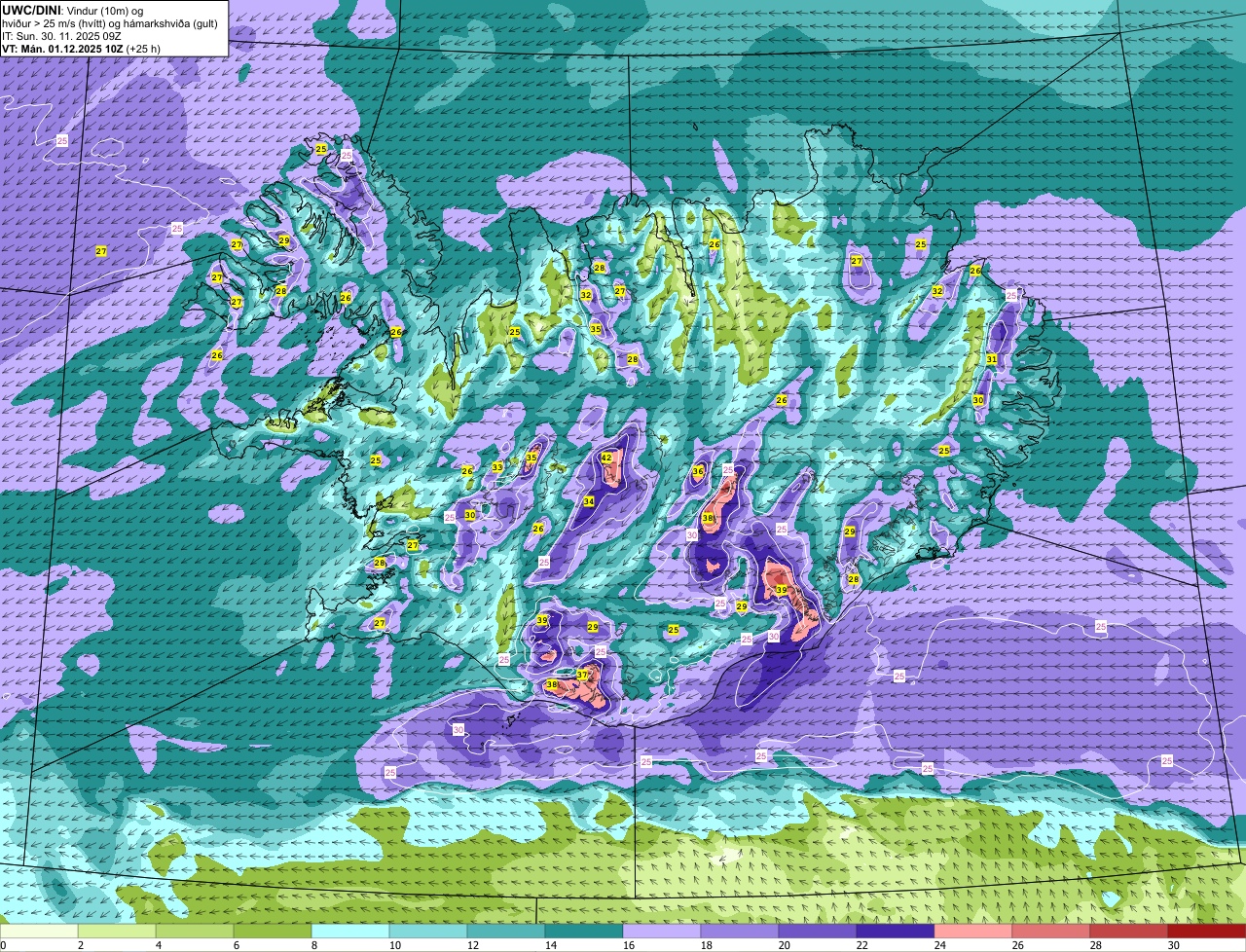The height and width of the screenshot is (952, 1246).
Task: Click the legend tick label 28
Action: [x=1096, y=945]
